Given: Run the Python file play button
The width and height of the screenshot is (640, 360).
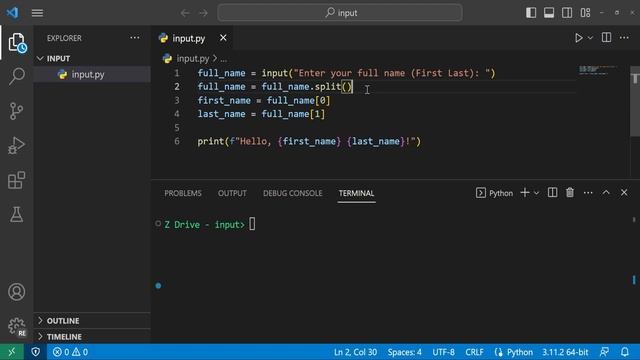Looking at the screenshot, I should point(578,38).
